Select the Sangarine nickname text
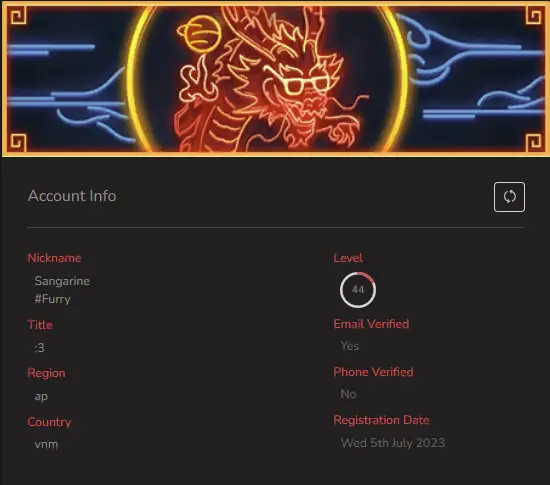This screenshot has height=485, width=550. click(62, 281)
